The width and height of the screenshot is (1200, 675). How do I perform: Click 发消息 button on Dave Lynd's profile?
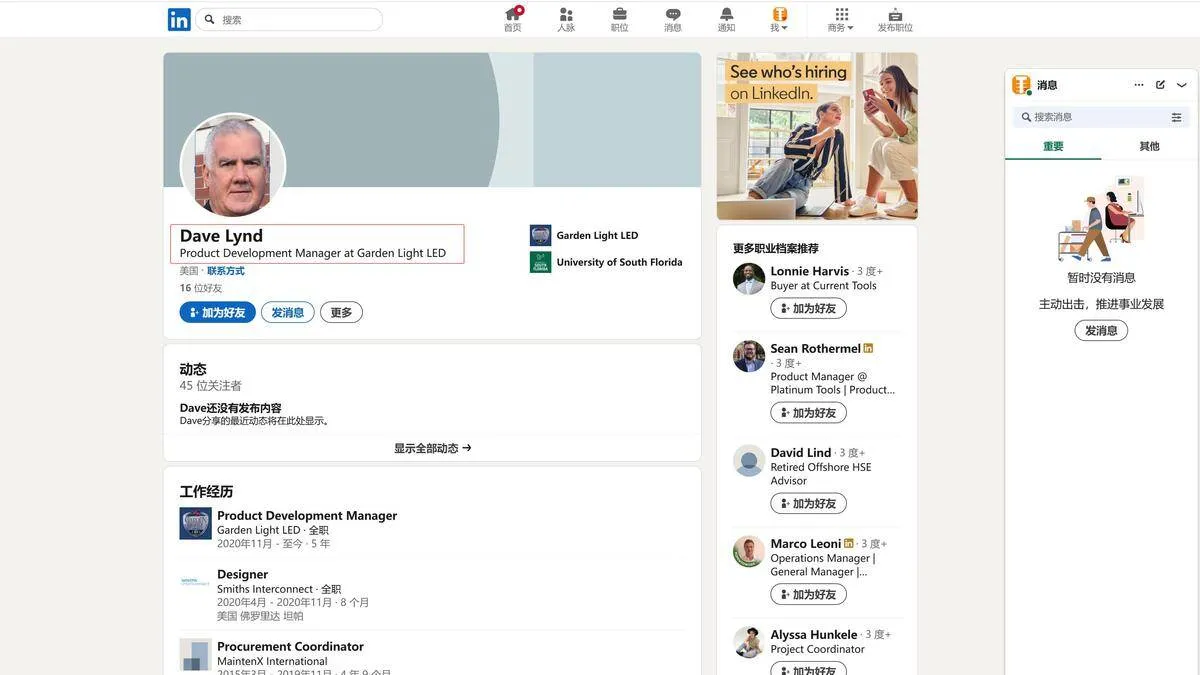(x=288, y=312)
